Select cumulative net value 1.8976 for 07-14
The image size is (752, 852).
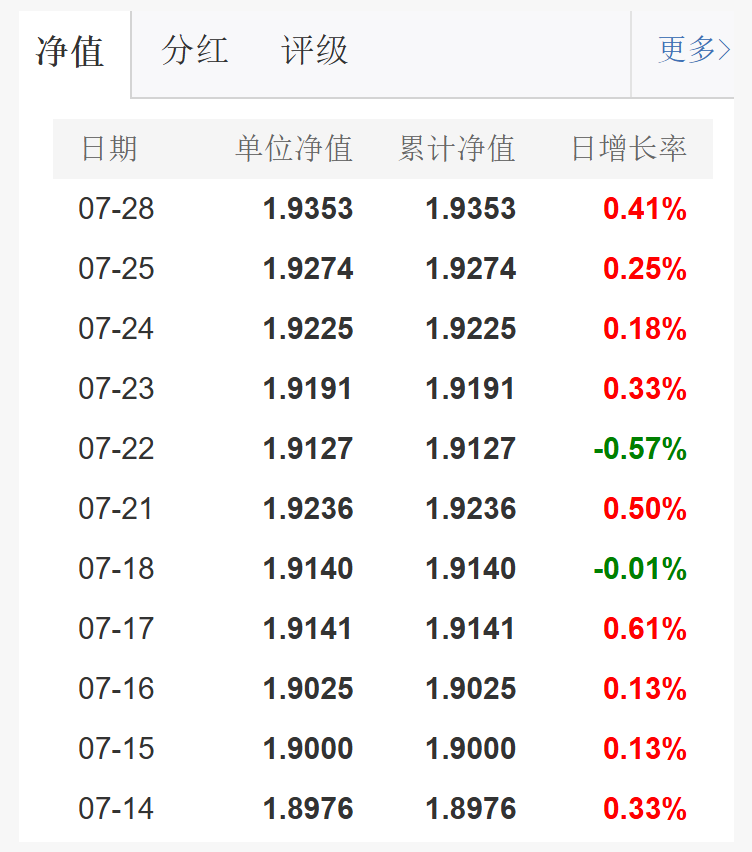coord(471,809)
